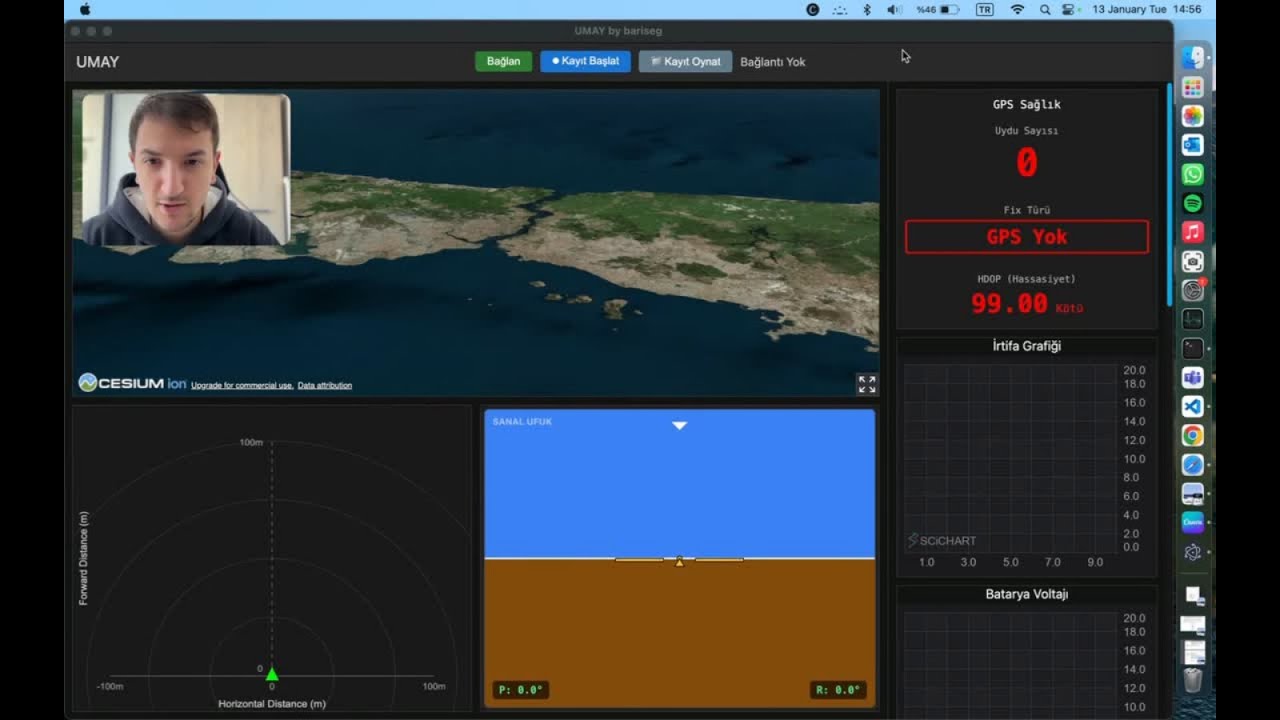The image size is (1280, 720).
Task: Open the date and time in menu bar
Action: [1147, 9]
